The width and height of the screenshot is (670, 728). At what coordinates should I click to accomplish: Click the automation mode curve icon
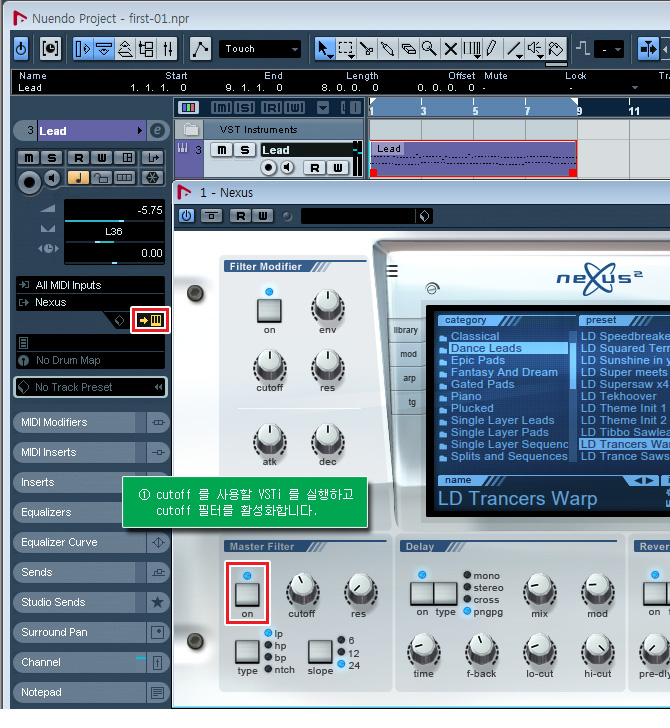(x=201, y=48)
